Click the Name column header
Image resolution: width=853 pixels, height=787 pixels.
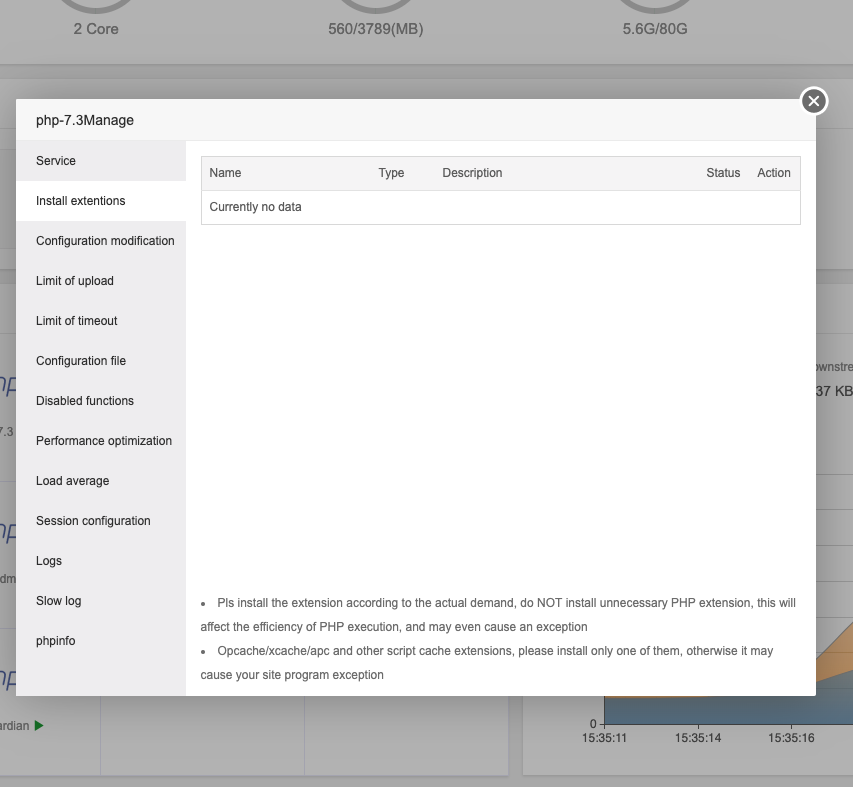[226, 173]
